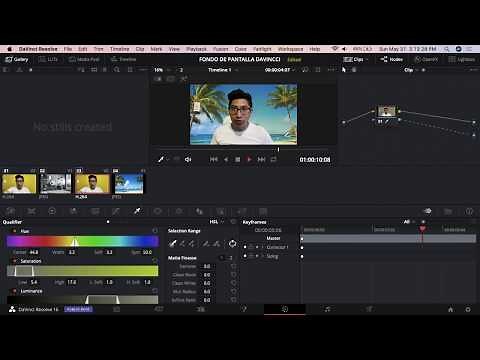Open the HSL qualifier mode dropdown
Screen dimensions: 480x360
point(217,222)
